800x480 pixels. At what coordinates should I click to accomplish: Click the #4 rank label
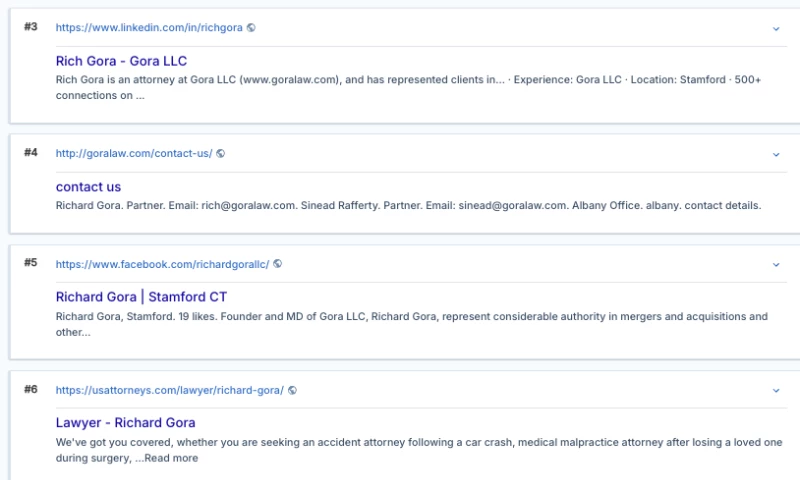click(x=31, y=152)
